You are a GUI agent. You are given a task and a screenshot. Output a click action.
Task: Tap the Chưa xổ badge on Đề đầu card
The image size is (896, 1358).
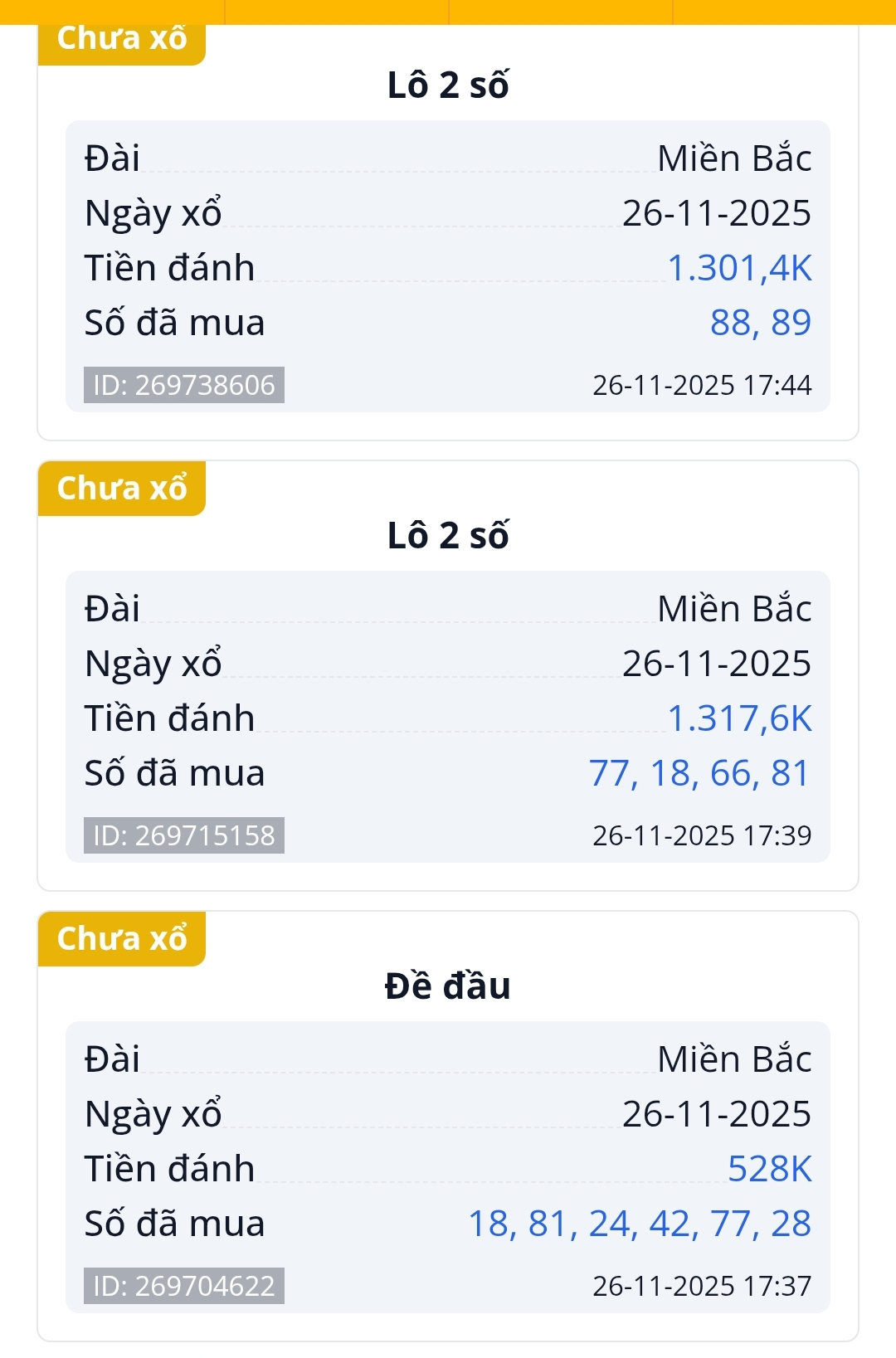click(122, 938)
